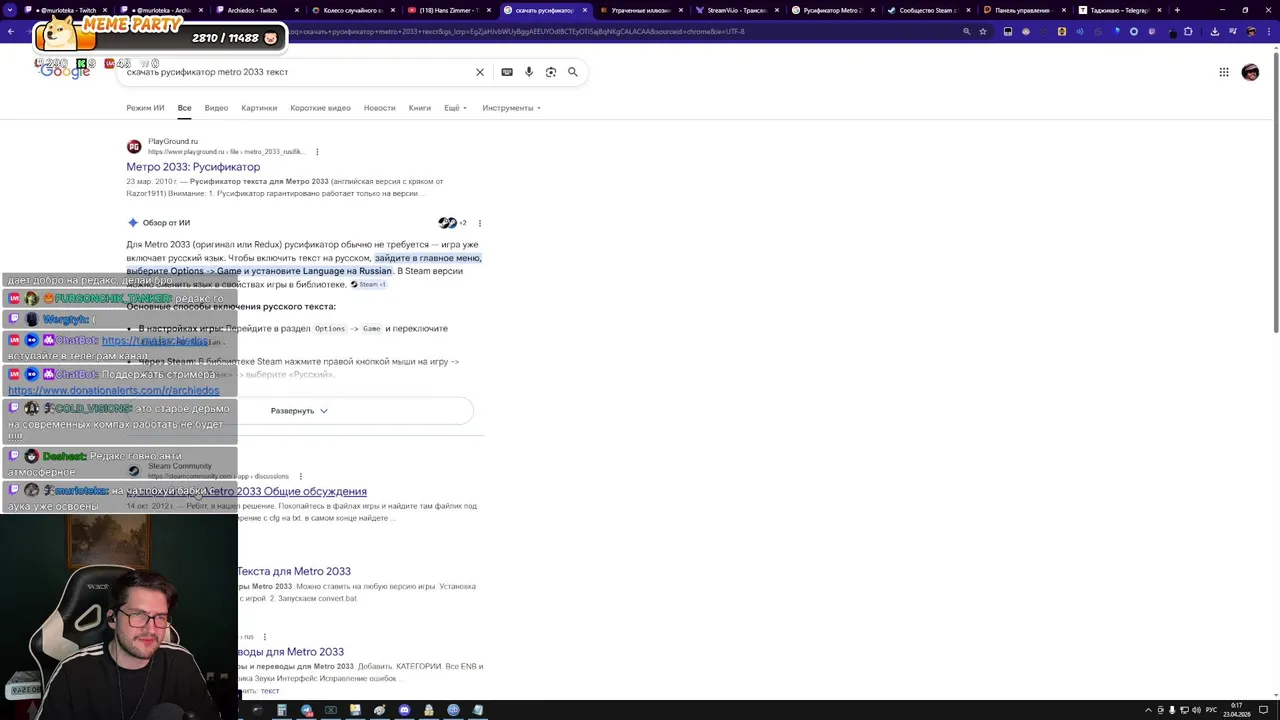Open Новости results tab
The width and height of the screenshot is (1280, 720).
pos(379,108)
